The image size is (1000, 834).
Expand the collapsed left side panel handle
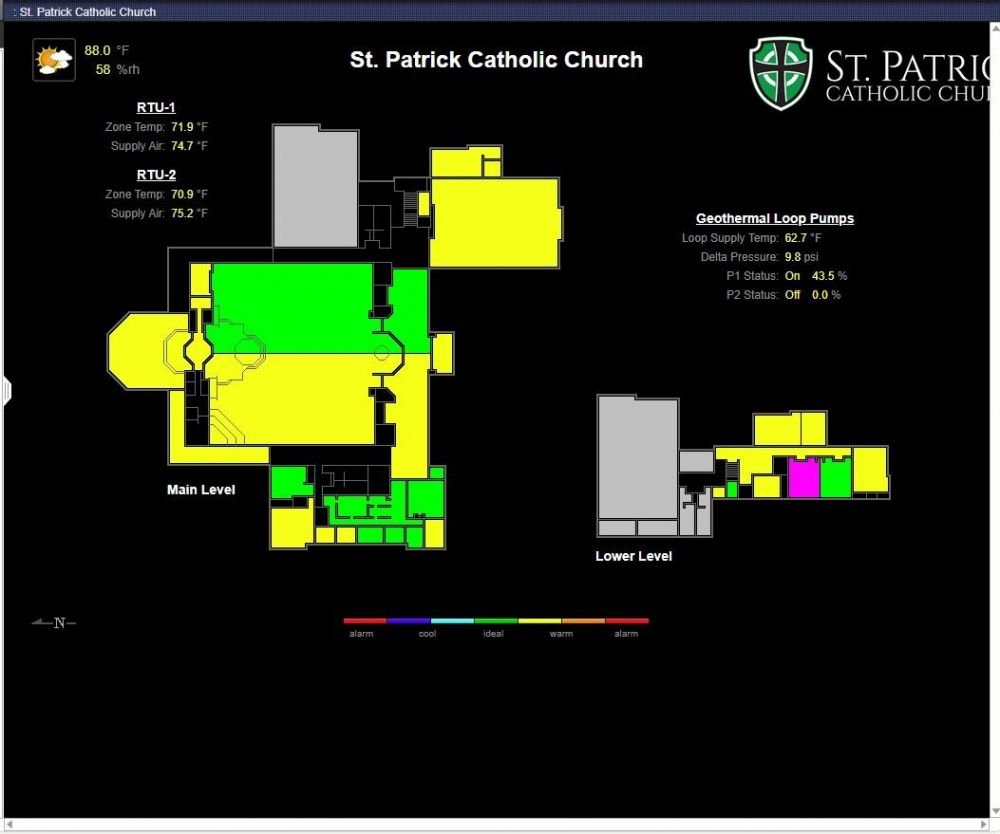(5, 389)
